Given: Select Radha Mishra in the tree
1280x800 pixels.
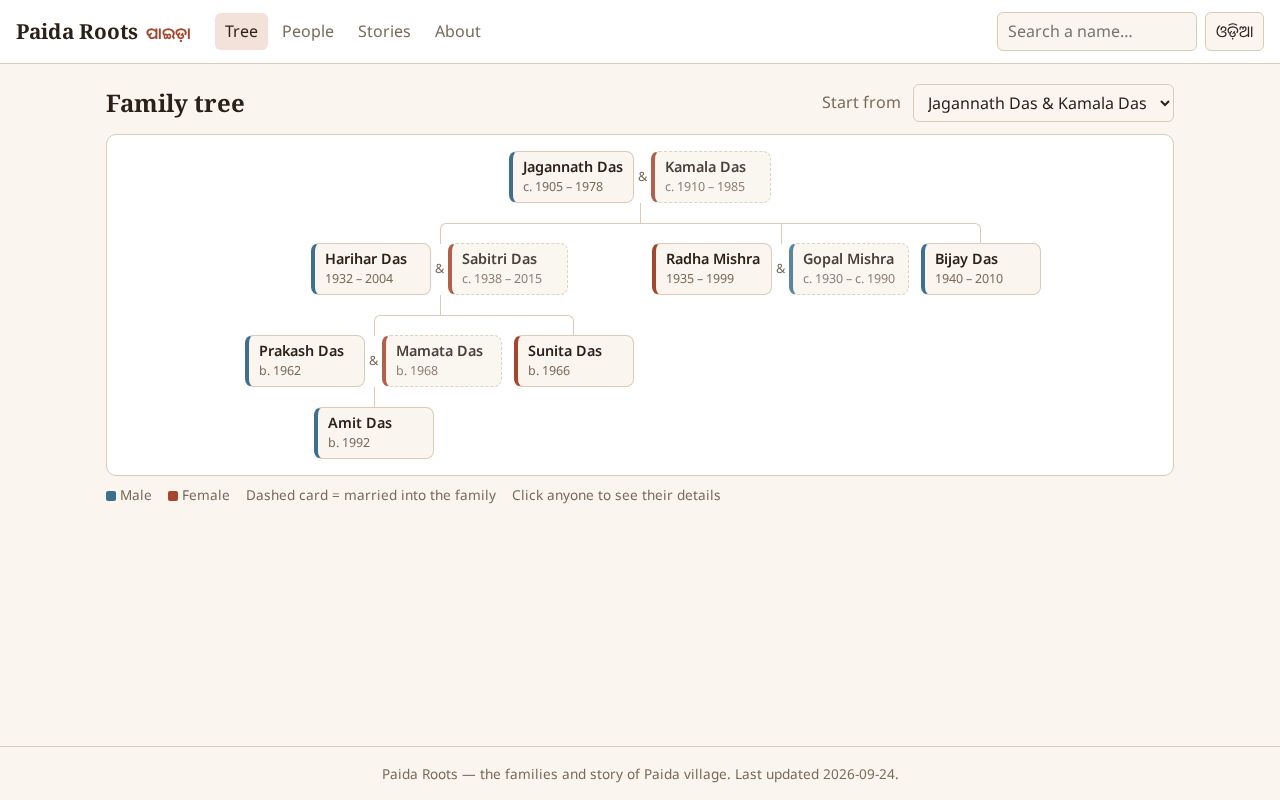Looking at the screenshot, I should pyautogui.click(x=712, y=269).
